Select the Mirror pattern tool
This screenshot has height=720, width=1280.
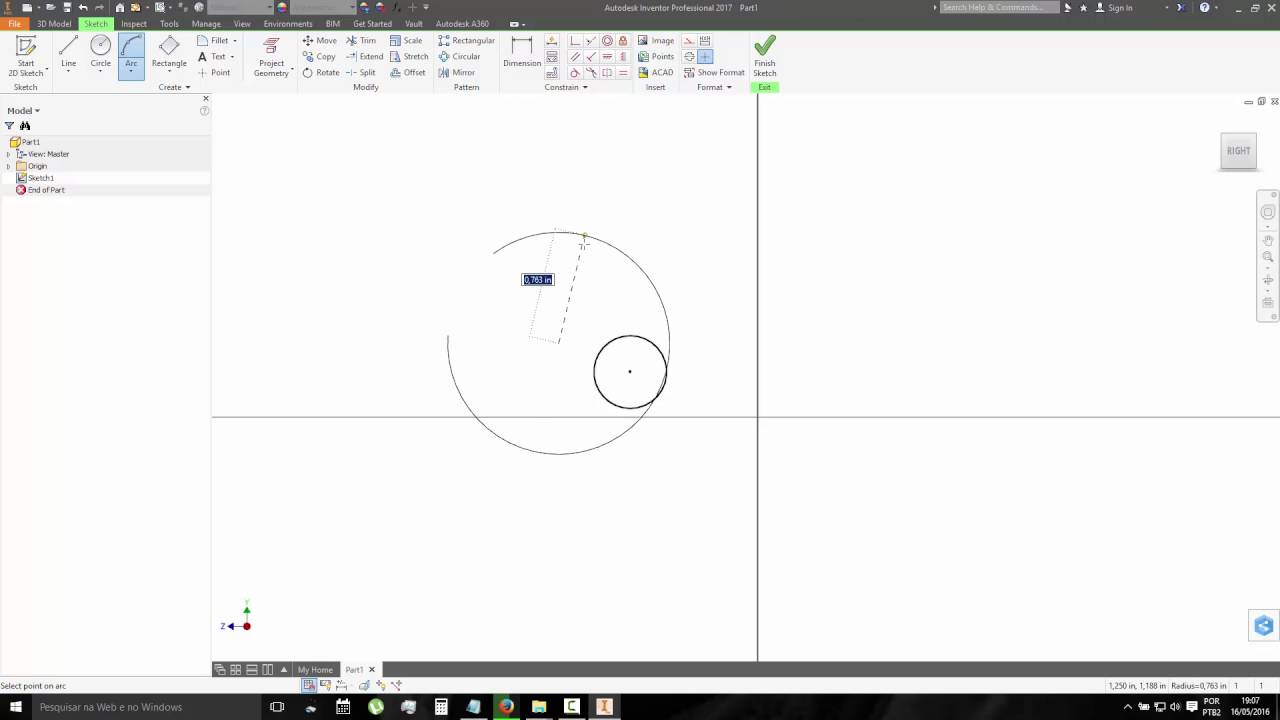point(456,72)
